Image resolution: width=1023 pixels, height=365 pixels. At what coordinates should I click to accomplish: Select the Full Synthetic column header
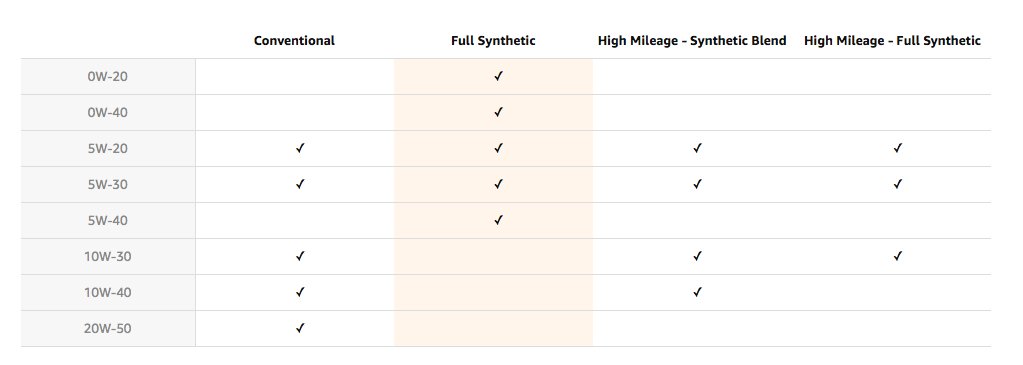tap(493, 40)
